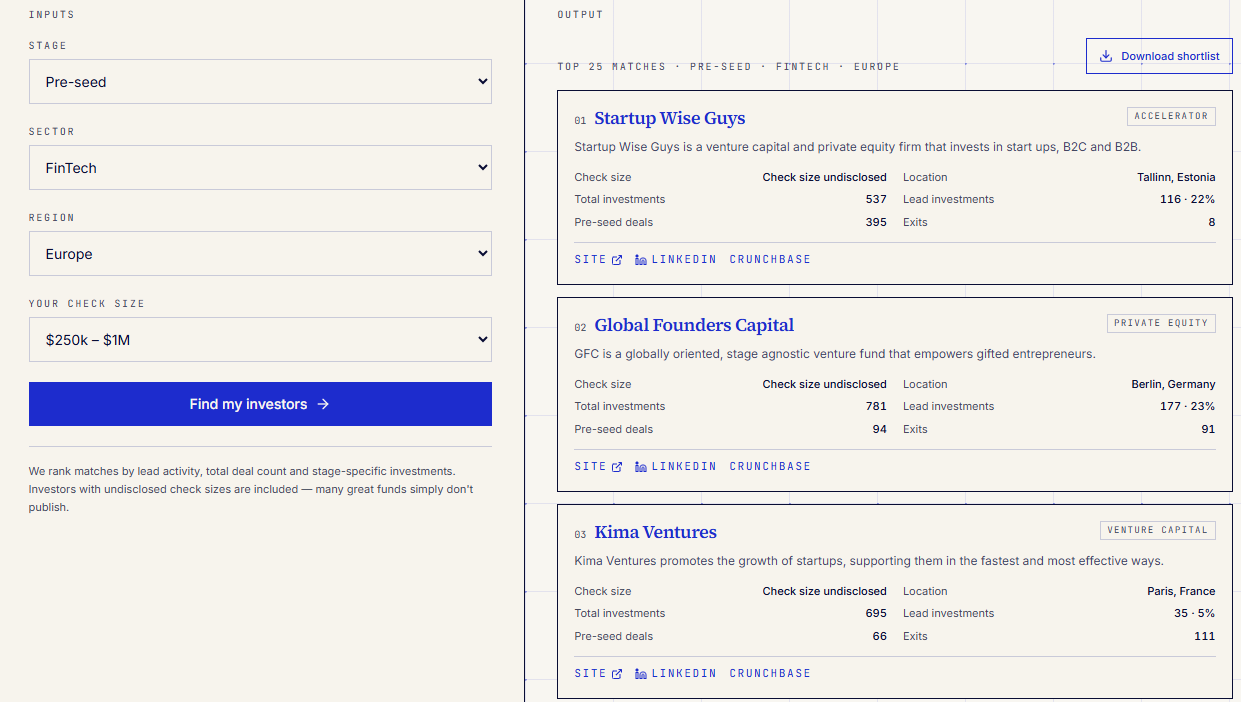Viewport: 1241px width, 702px height.
Task: Click the Find my investors button
Action: (260, 404)
